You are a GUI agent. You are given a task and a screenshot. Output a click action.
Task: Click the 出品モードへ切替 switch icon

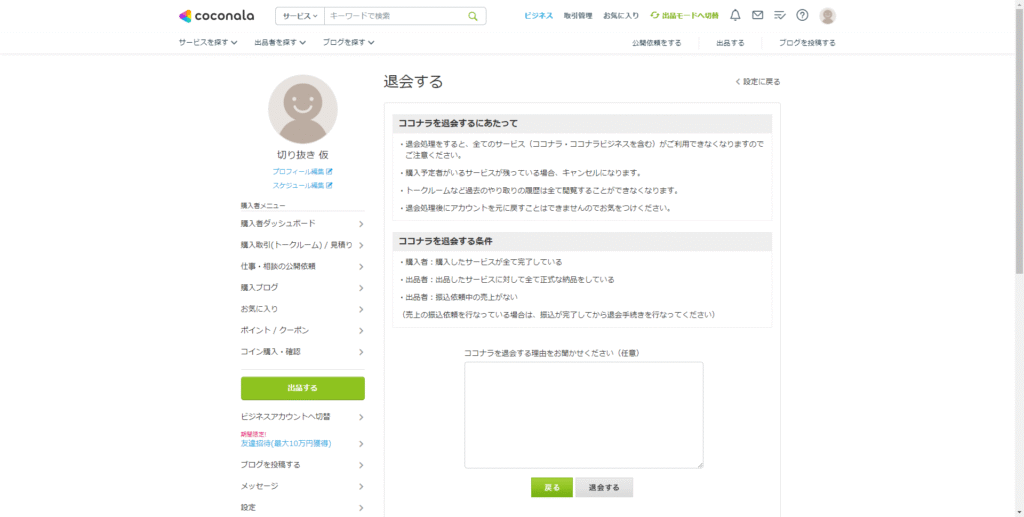654,16
